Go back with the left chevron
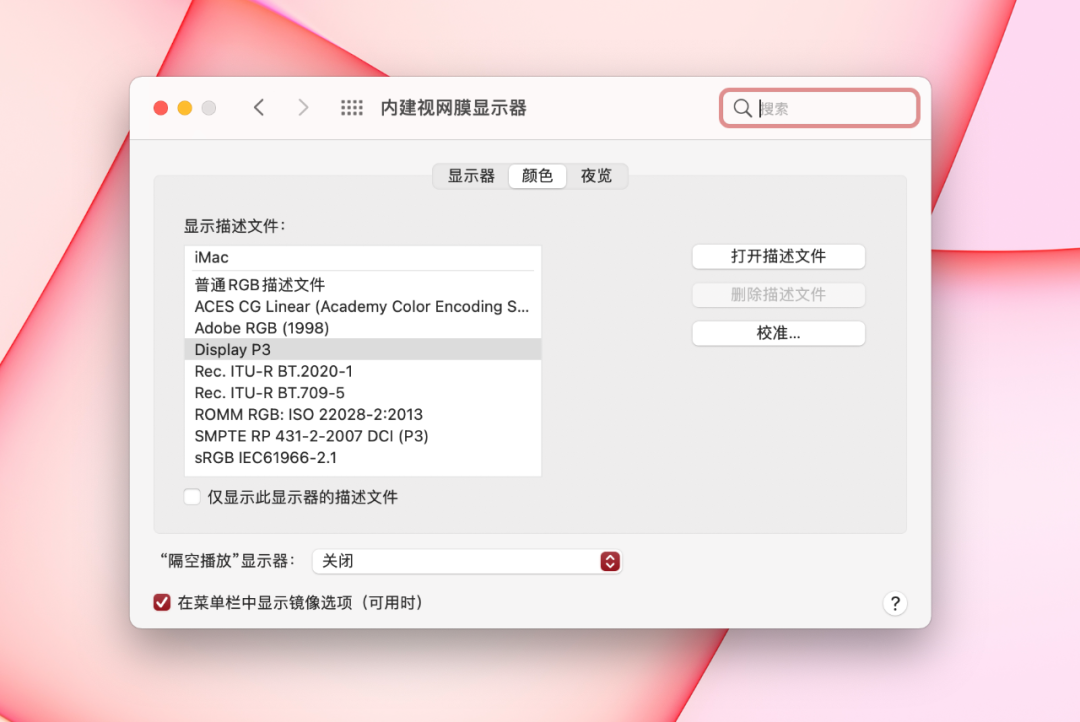This screenshot has height=722, width=1080. (x=259, y=107)
